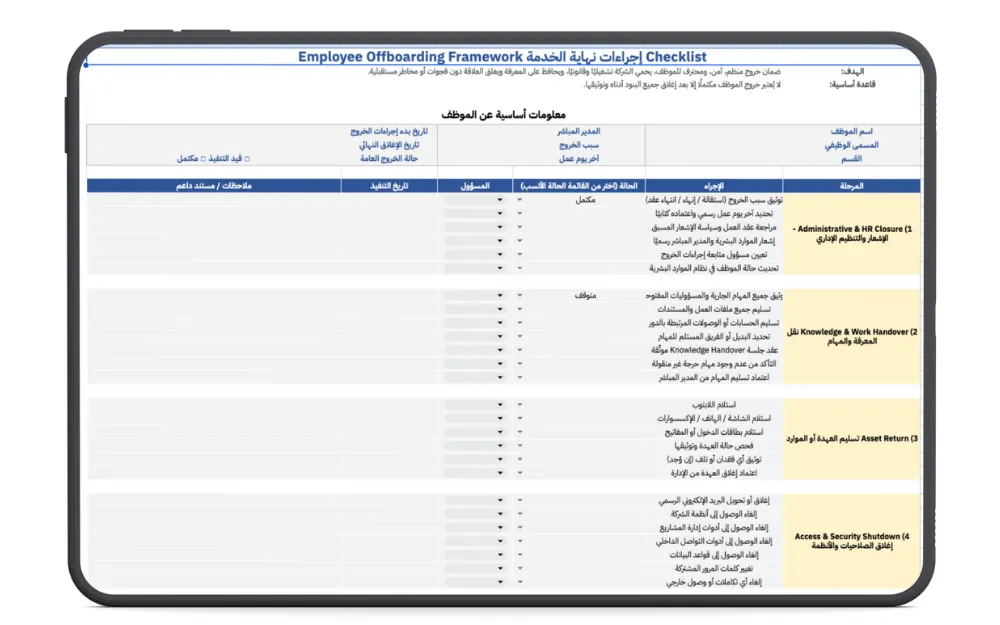Select the Knowledge & Work Handover phase cell

point(852,337)
